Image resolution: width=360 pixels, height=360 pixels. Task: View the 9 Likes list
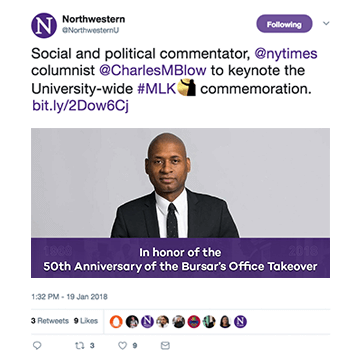(x=86, y=321)
